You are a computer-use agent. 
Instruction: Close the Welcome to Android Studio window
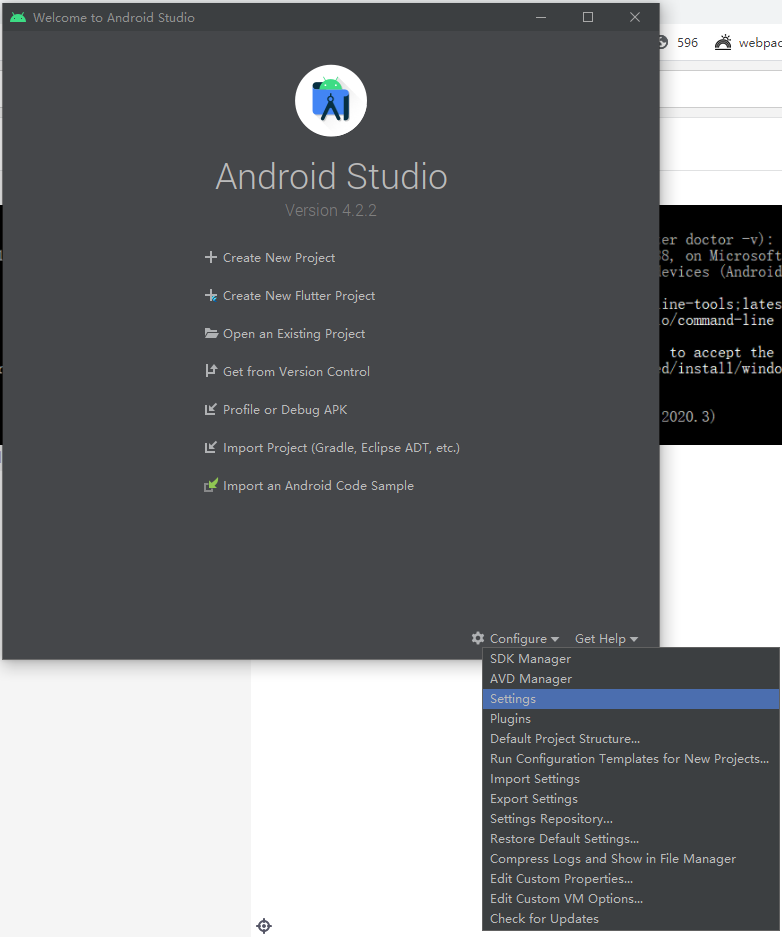tap(635, 17)
